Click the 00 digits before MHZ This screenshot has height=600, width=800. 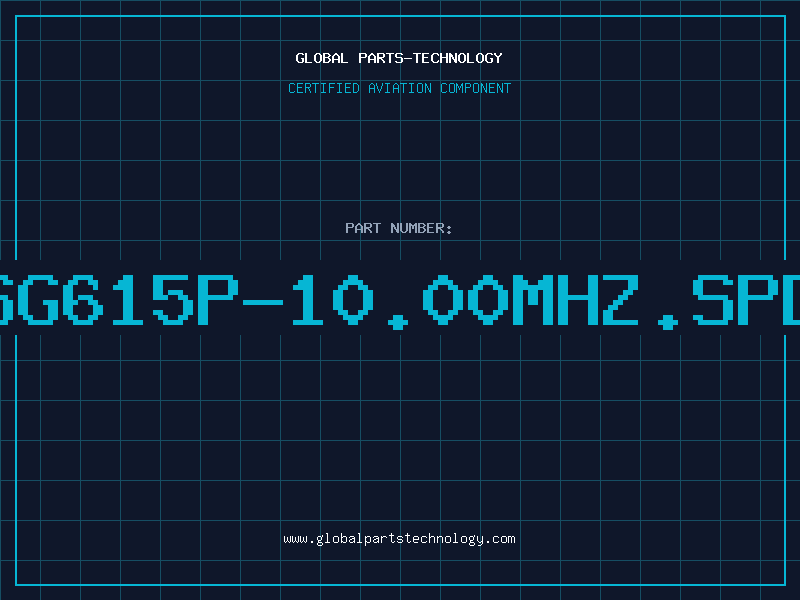coord(465,300)
